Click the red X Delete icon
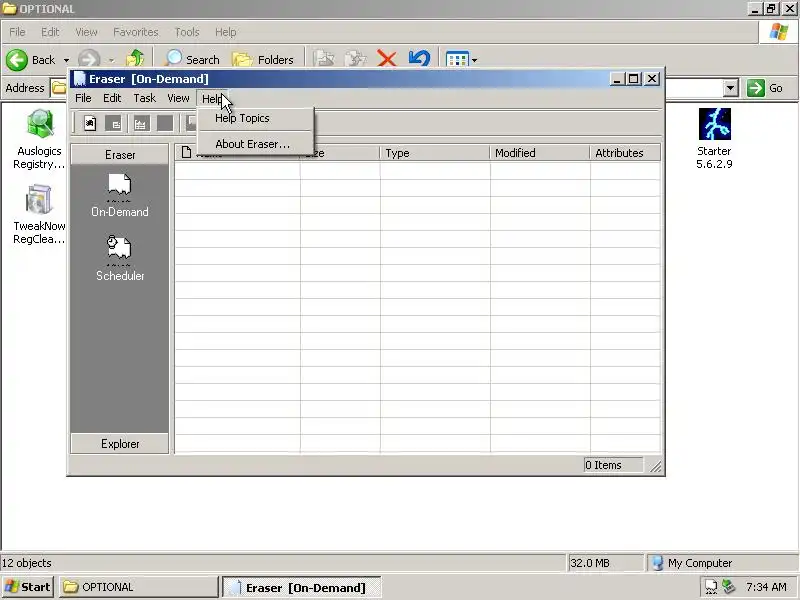The height and width of the screenshot is (600, 800). tap(387, 59)
